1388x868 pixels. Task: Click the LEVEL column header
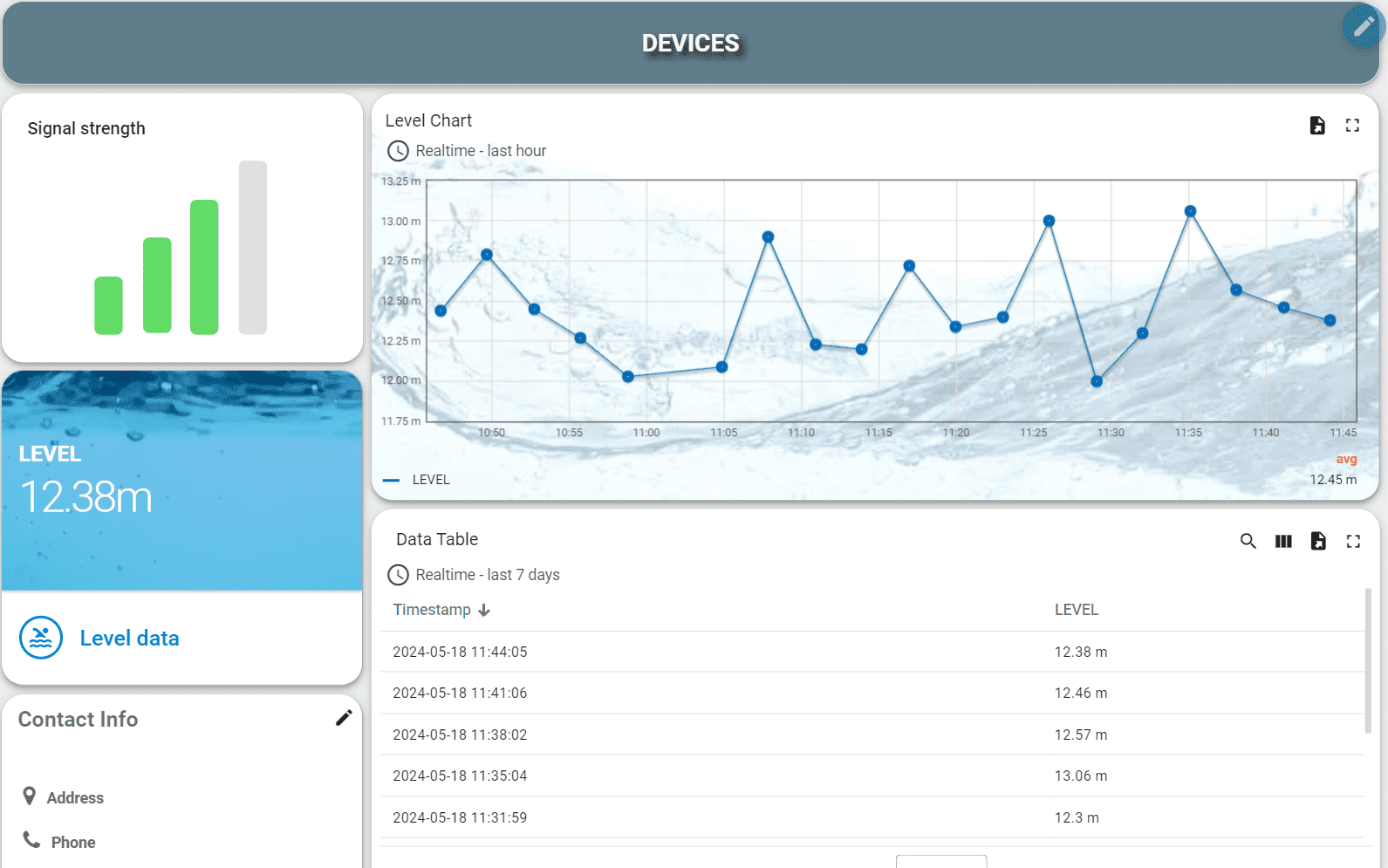tap(1076, 610)
